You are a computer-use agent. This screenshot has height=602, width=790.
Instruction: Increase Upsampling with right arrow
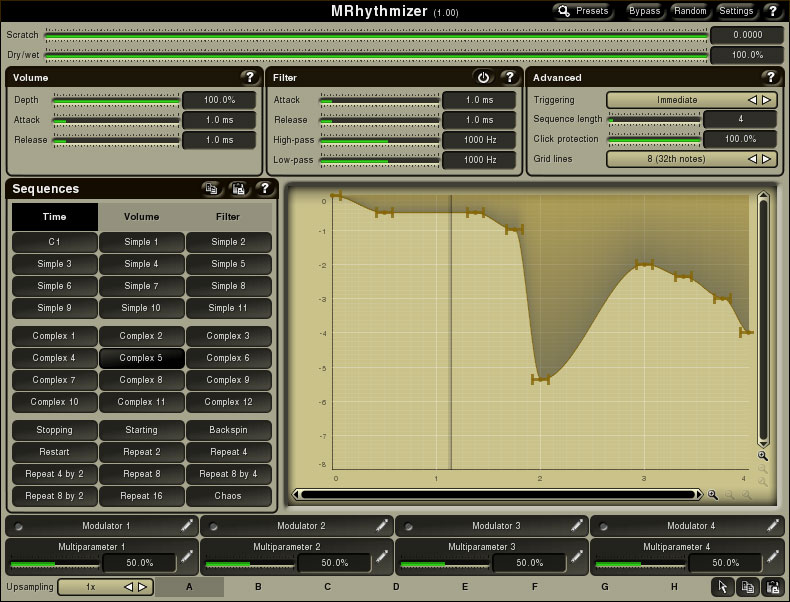pyautogui.click(x=143, y=587)
